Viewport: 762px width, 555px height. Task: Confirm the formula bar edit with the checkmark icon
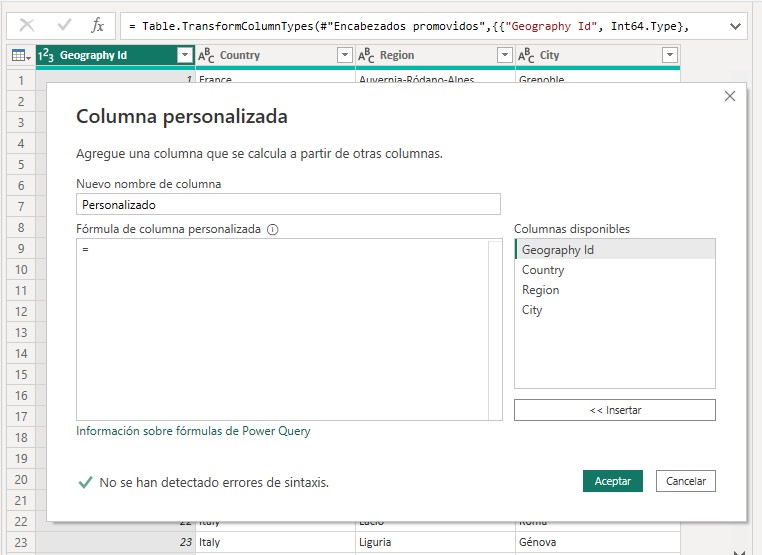point(64,25)
